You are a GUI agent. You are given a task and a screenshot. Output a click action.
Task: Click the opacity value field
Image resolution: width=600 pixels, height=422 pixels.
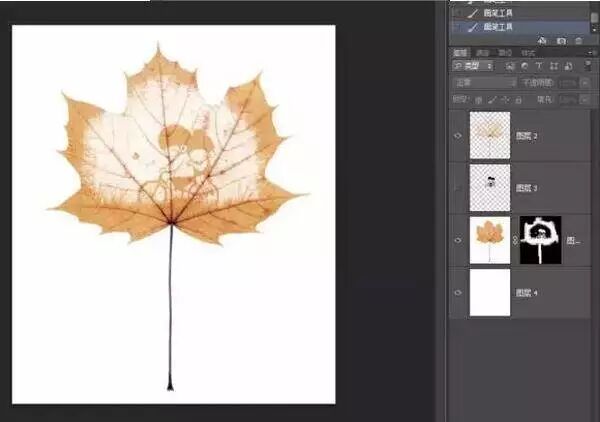coord(570,83)
